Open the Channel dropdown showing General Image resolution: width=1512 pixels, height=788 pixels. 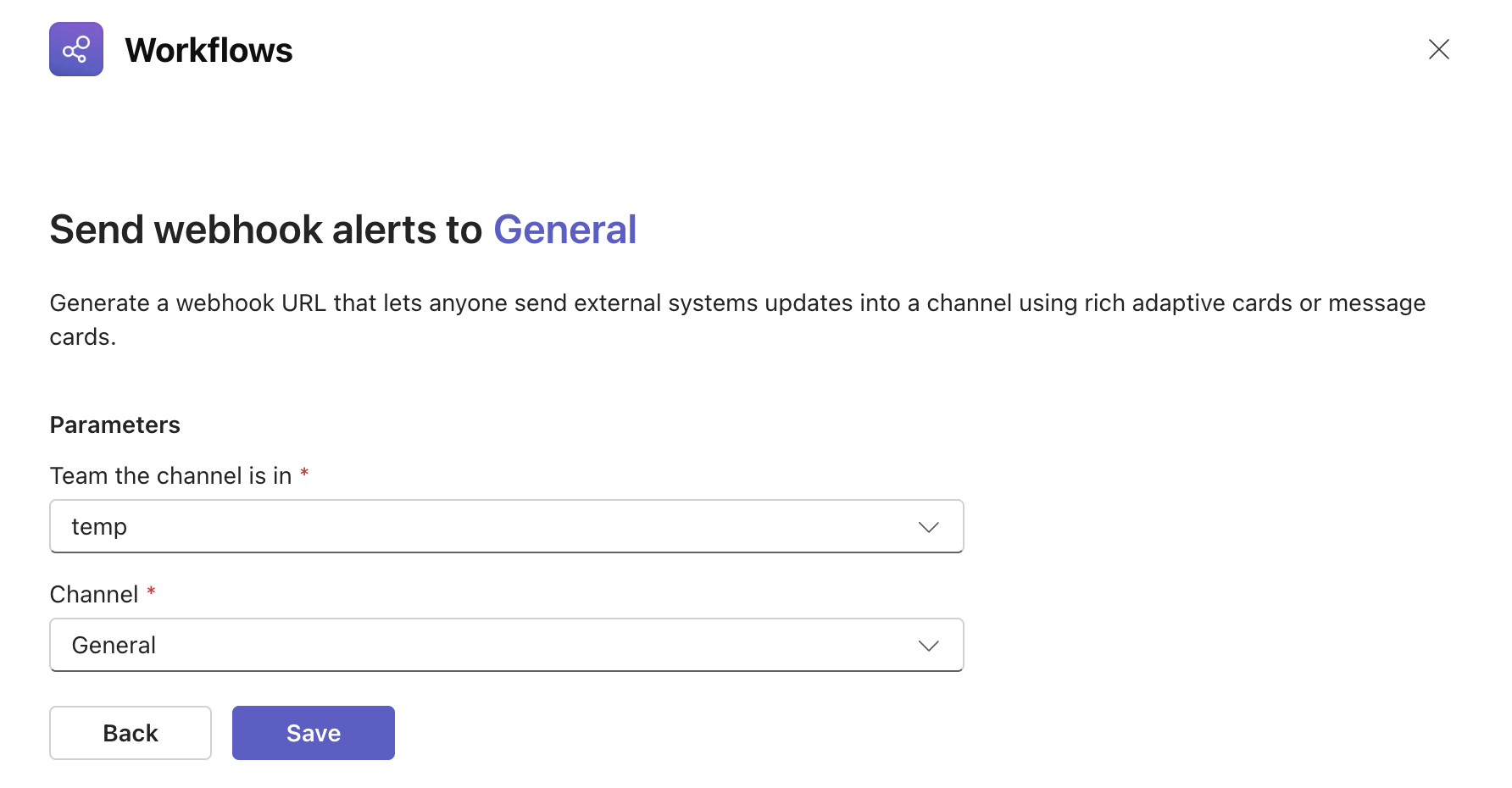[x=506, y=645]
